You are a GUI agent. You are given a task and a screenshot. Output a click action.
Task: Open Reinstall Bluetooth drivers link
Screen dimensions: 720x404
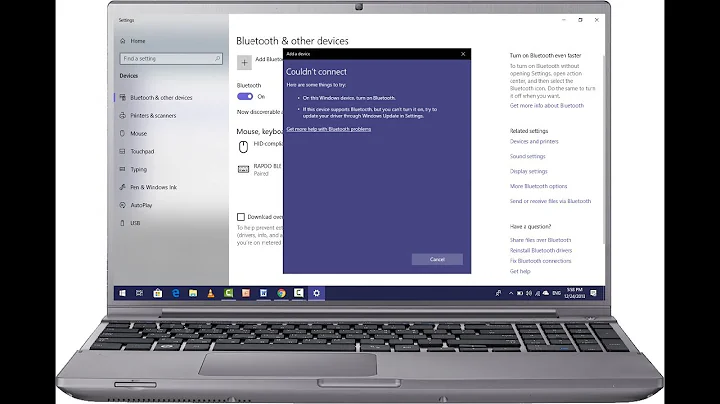pyautogui.click(x=541, y=251)
